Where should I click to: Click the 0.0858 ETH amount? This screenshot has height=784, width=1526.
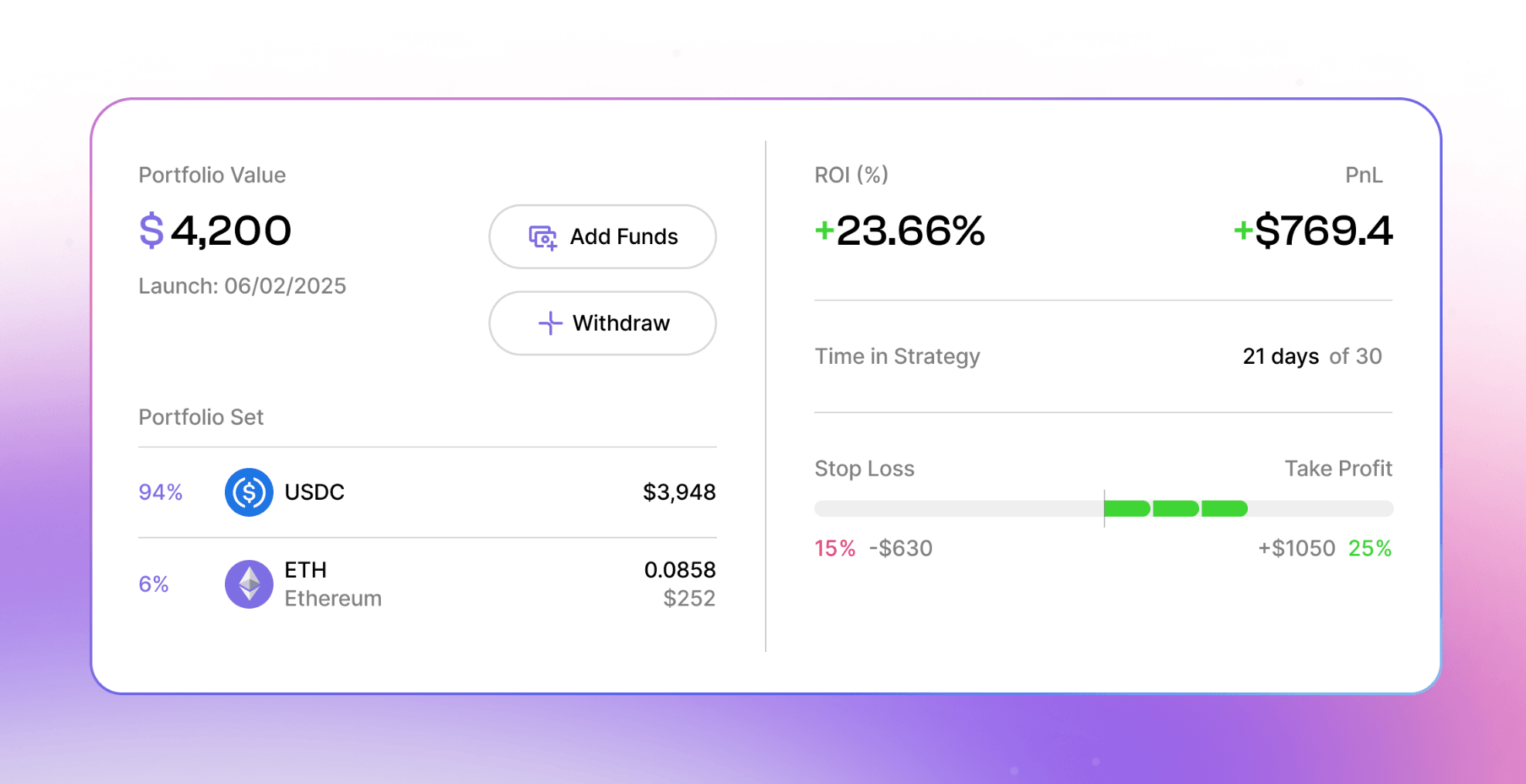pyautogui.click(x=680, y=570)
